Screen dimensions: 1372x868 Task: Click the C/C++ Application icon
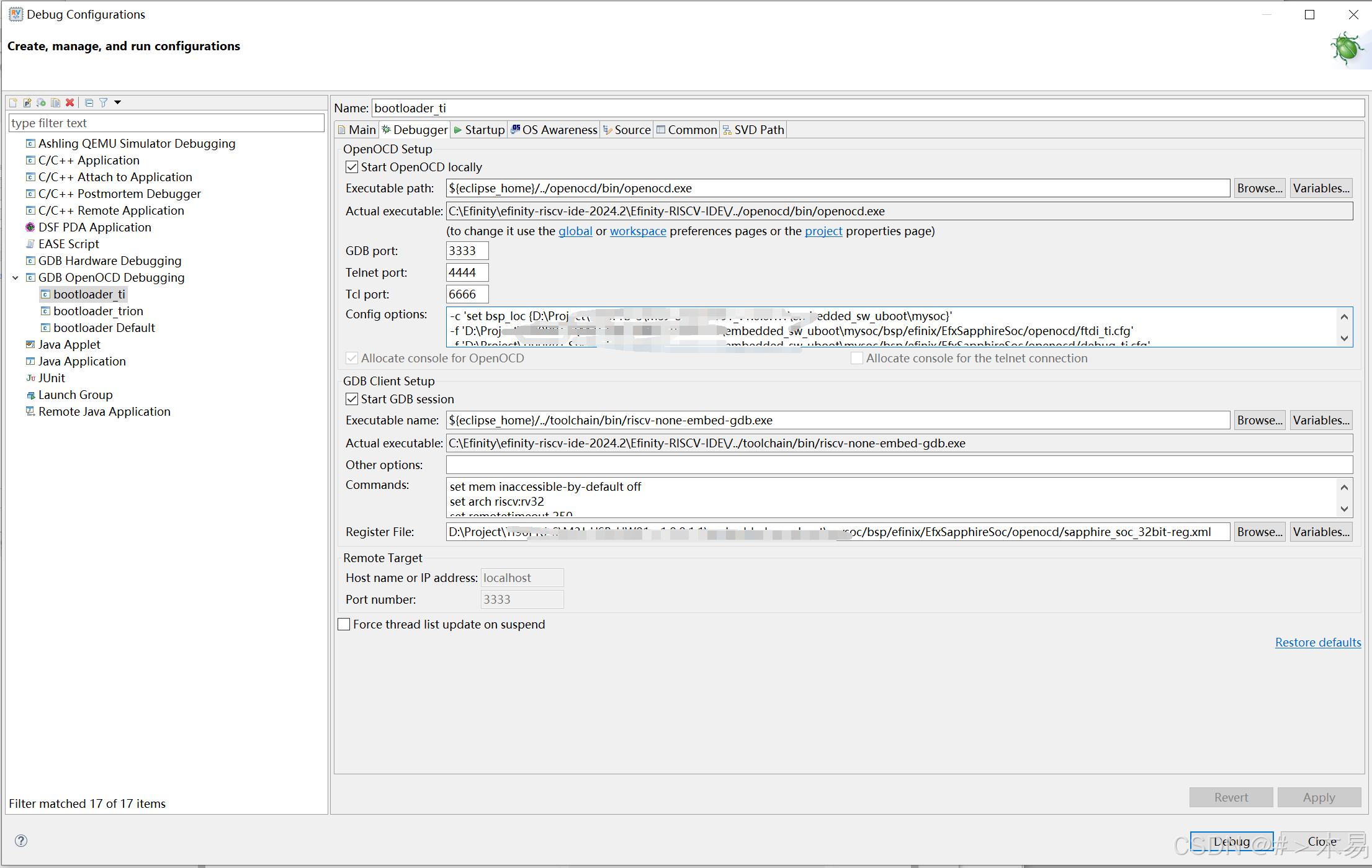point(30,160)
